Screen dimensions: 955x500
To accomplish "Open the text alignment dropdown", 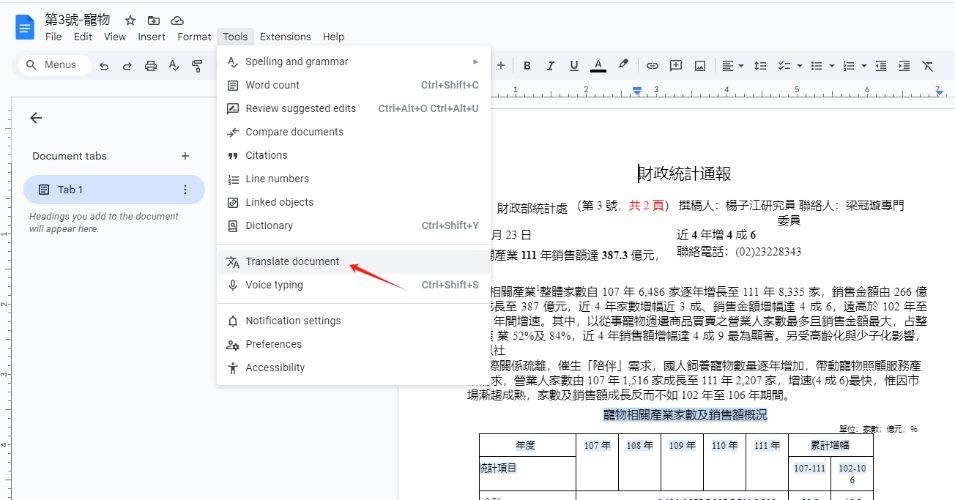I will tap(733, 66).
